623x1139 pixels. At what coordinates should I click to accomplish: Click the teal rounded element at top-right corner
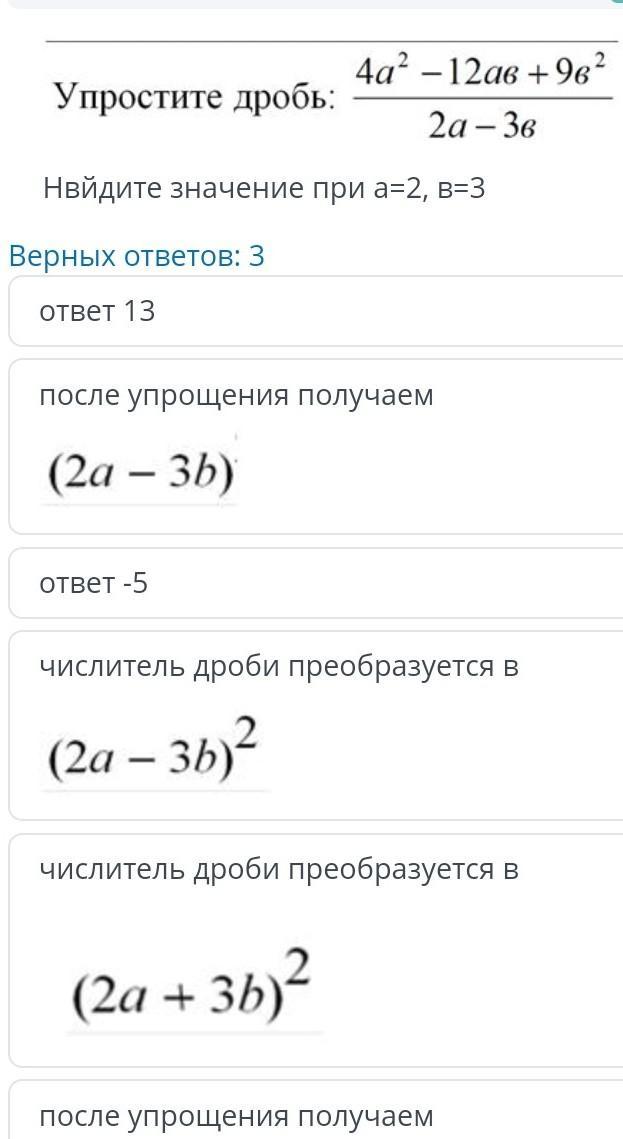pos(616,3)
